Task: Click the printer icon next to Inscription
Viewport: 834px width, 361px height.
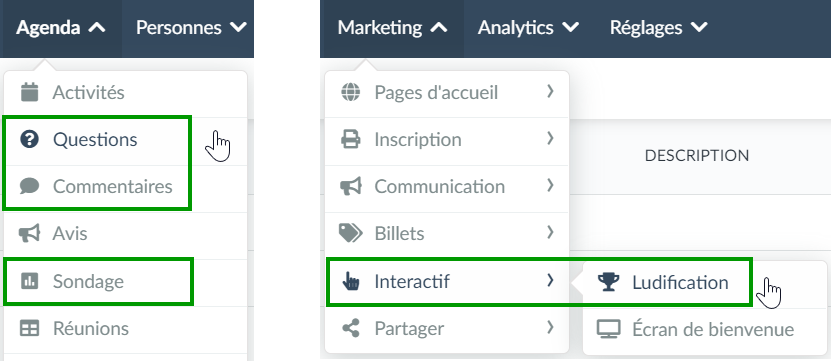Action: [351, 139]
